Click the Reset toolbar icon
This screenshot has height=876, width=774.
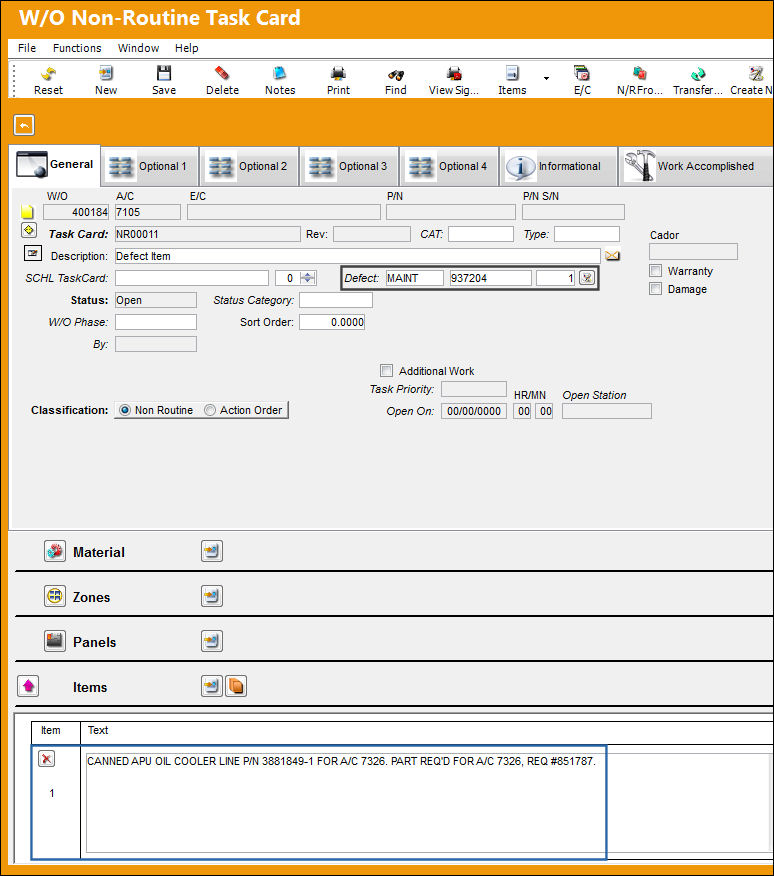tap(49, 74)
